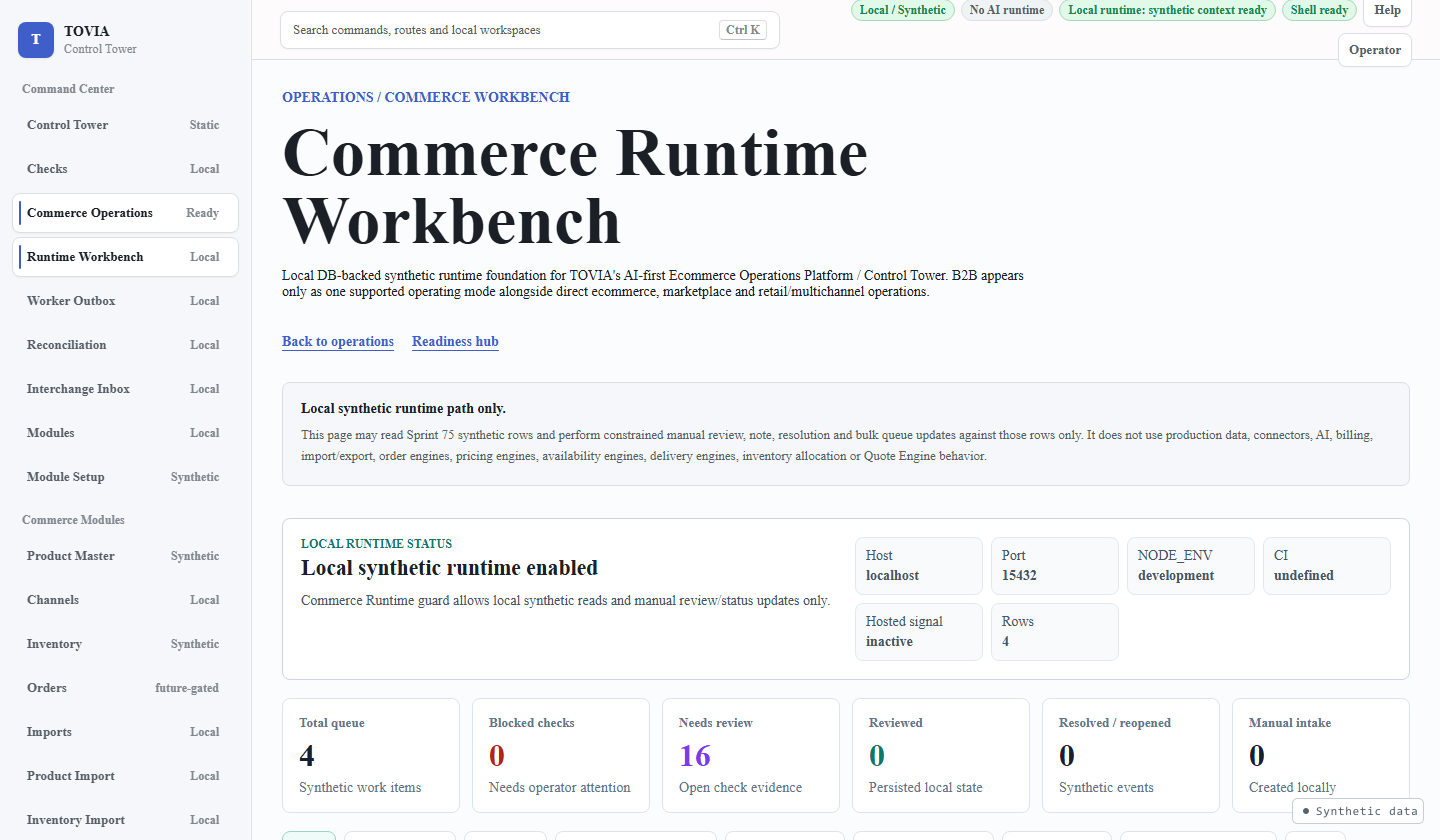1440x840 pixels.
Task: Click the No AI runtime pill
Action: click(1006, 10)
